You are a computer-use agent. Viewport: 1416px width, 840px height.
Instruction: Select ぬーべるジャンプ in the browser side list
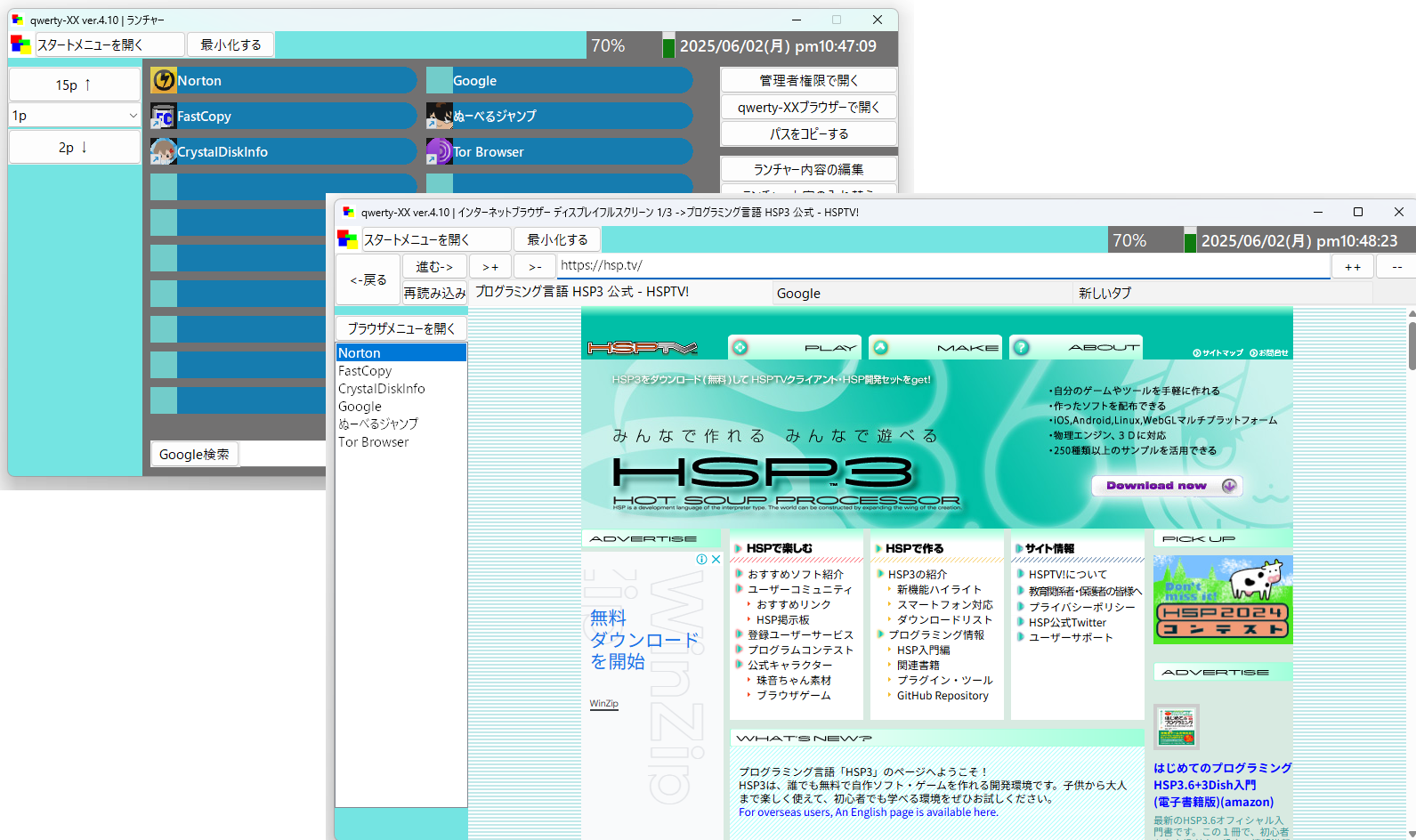[401, 424]
